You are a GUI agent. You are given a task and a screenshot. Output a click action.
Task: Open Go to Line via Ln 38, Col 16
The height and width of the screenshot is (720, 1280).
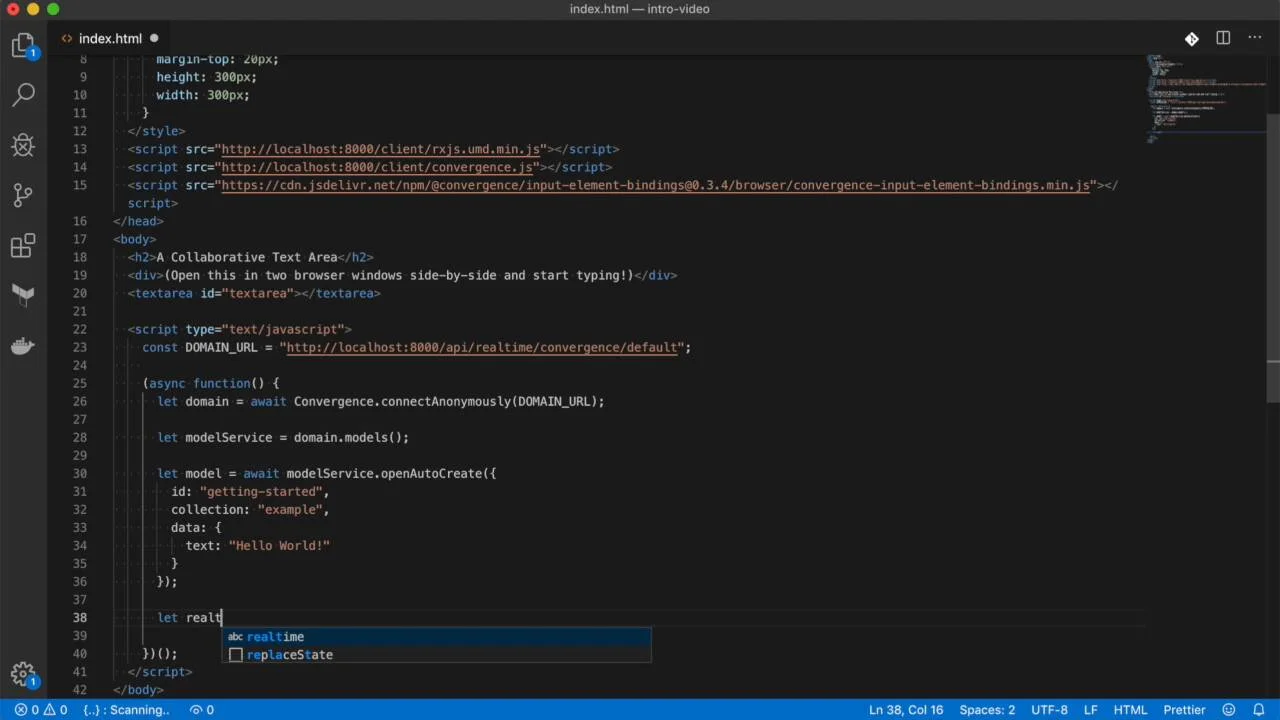(x=906, y=710)
